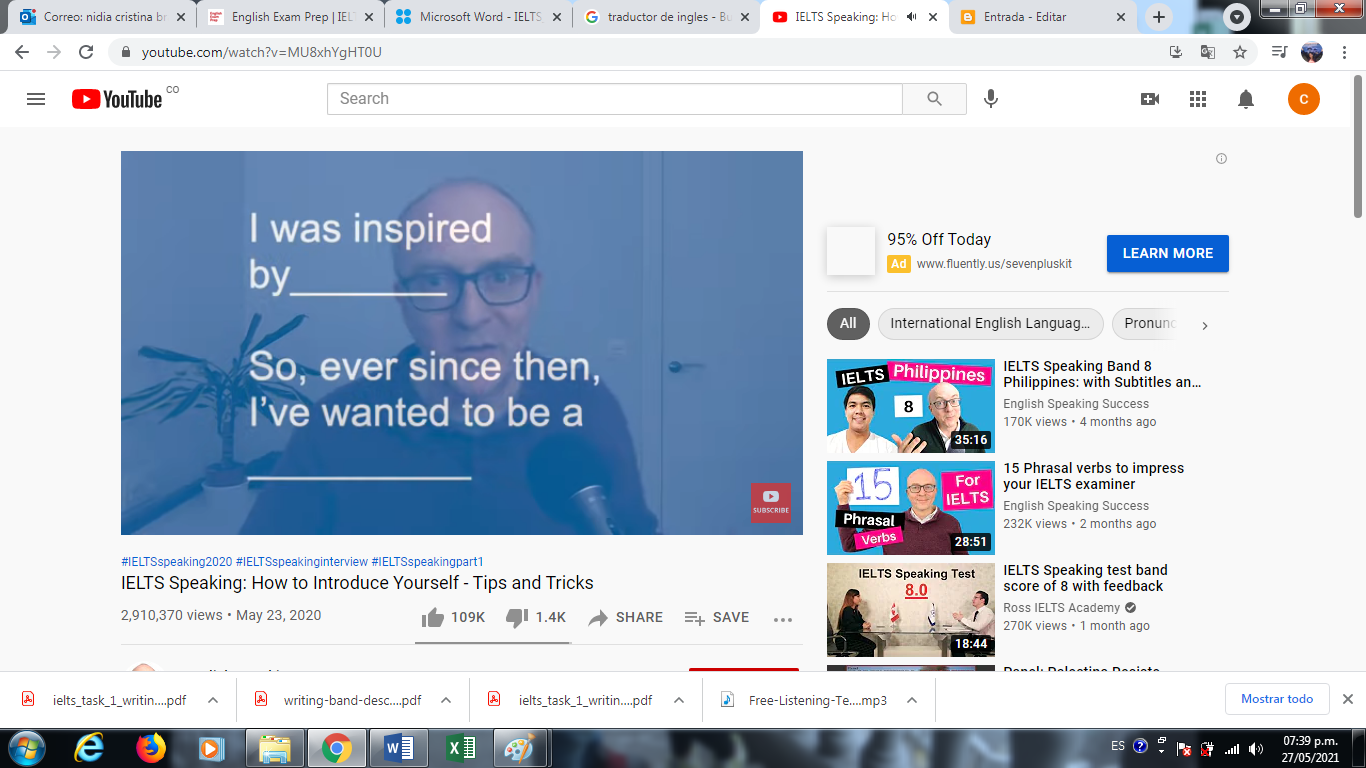The width and height of the screenshot is (1366, 768).
Task: Go back in Chrome browser
Action: tap(22, 52)
